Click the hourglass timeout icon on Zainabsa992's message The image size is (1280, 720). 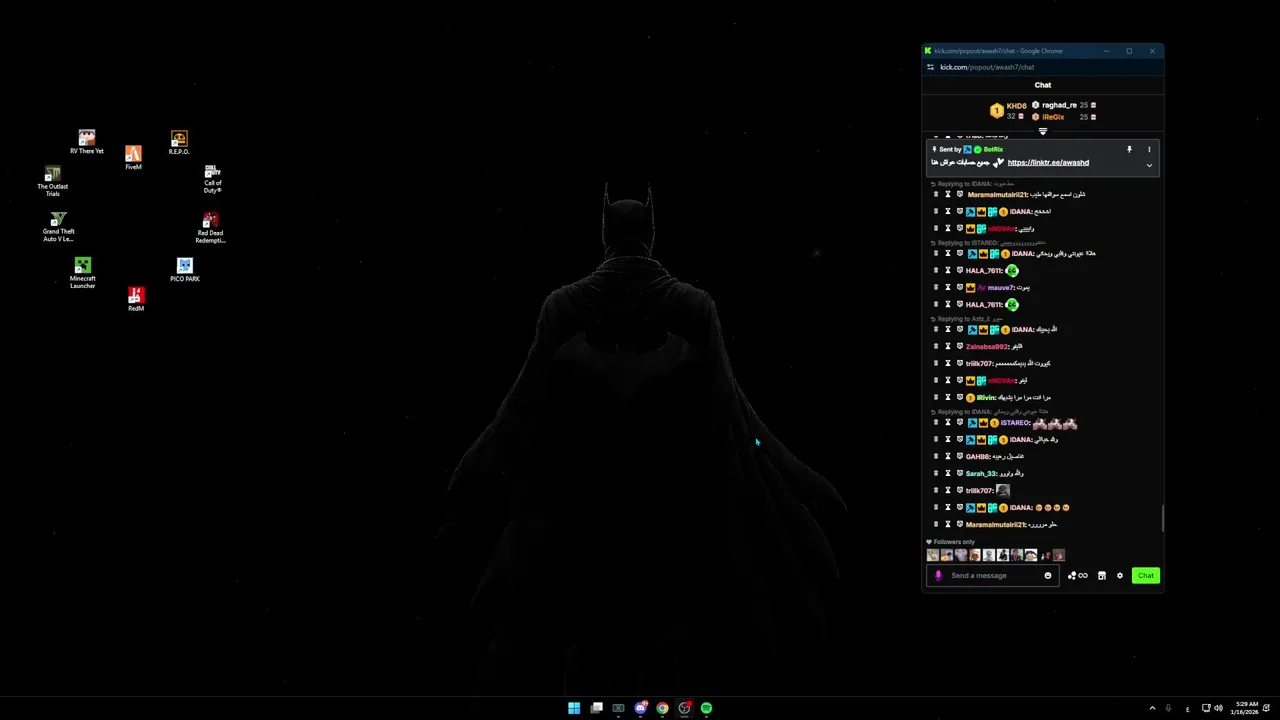[948, 347]
